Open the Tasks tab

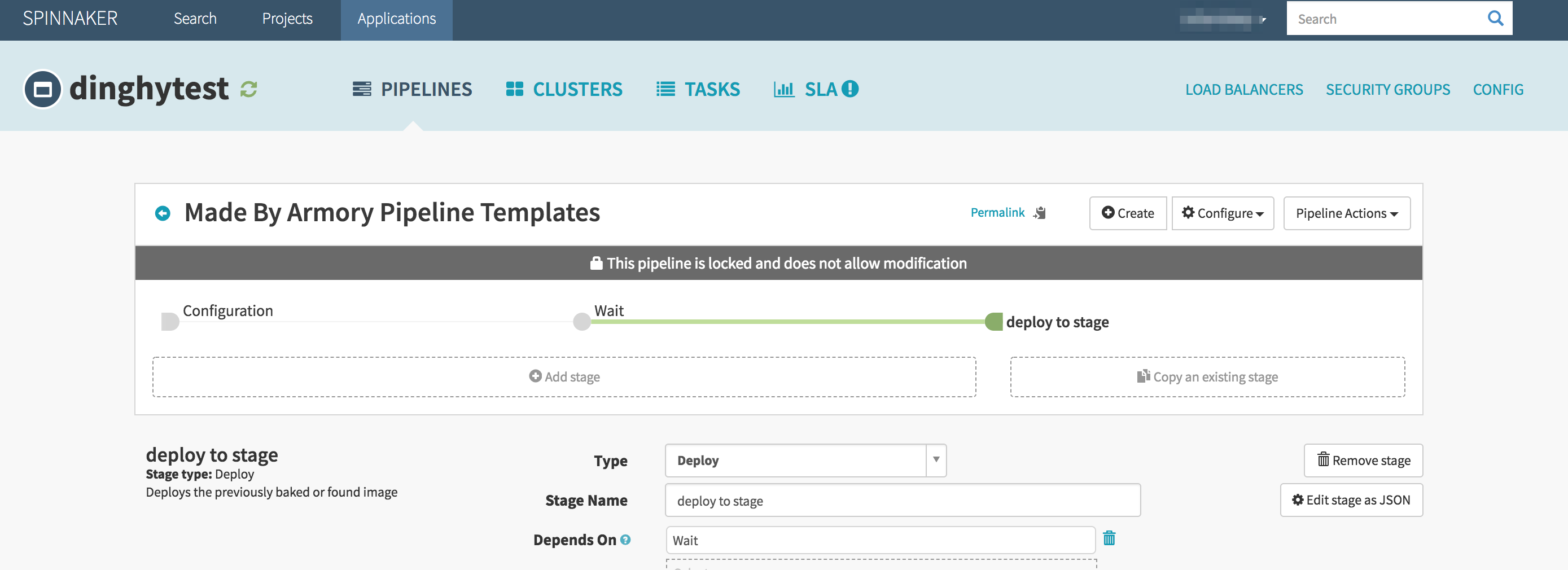[698, 89]
